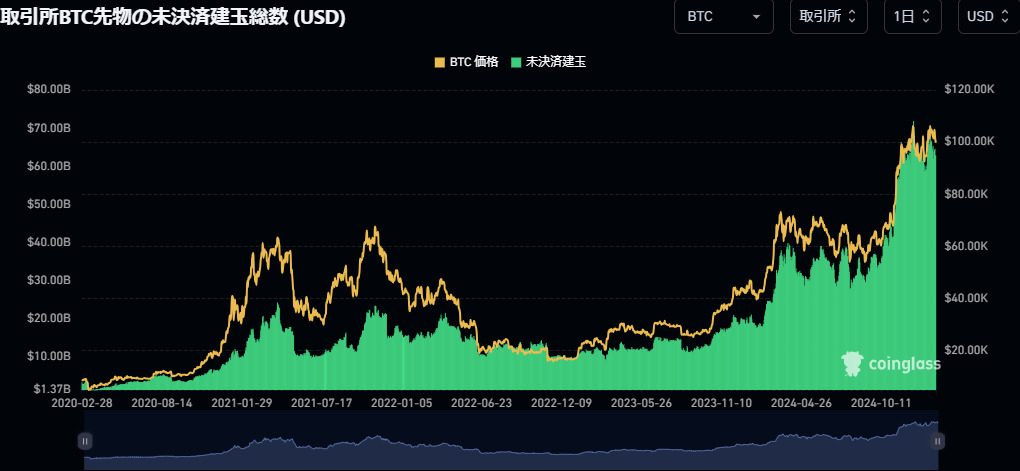The height and width of the screenshot is (471, 1020).
Task: Click the 2022-06-23 date label
Action: (481, 403)
